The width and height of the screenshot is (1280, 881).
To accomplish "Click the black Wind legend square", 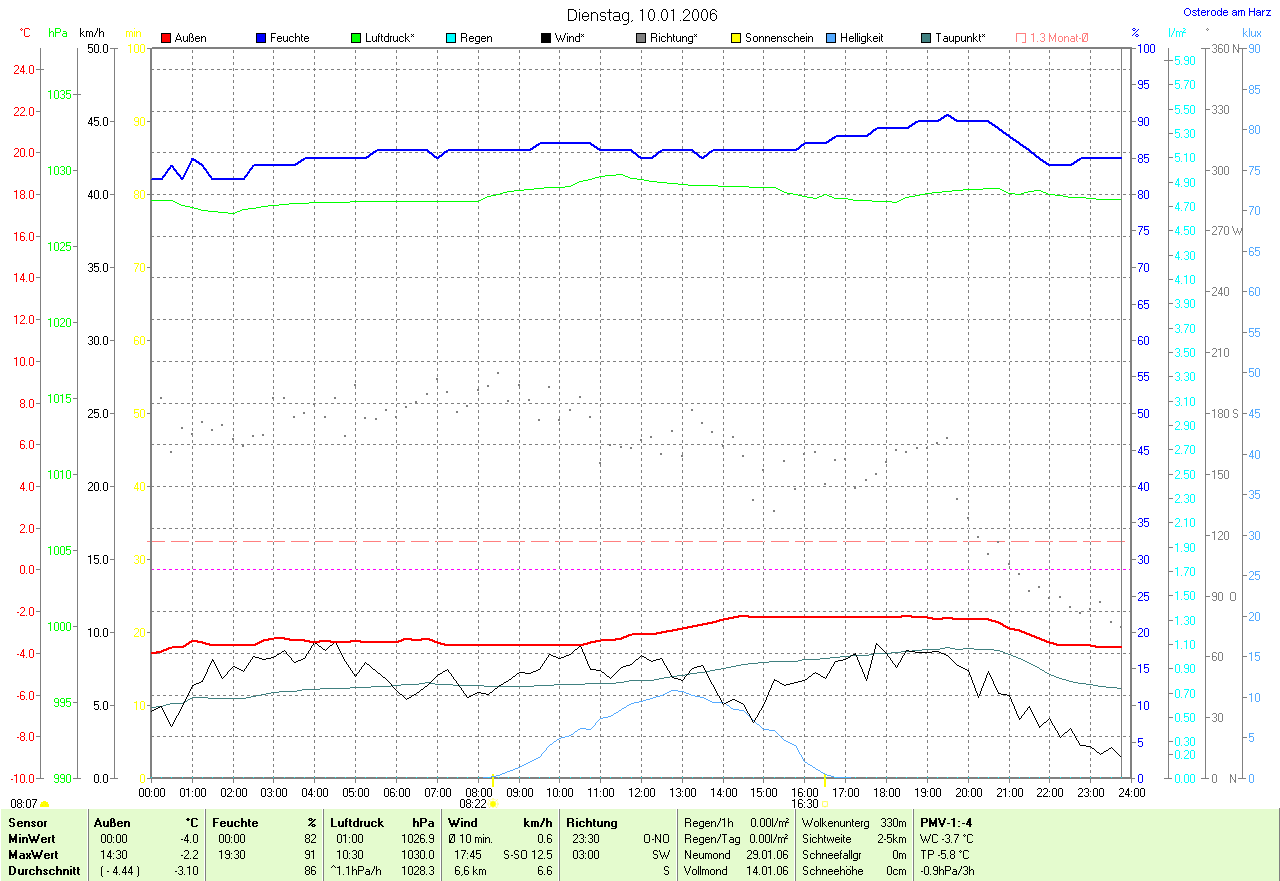I will [546, 38].
